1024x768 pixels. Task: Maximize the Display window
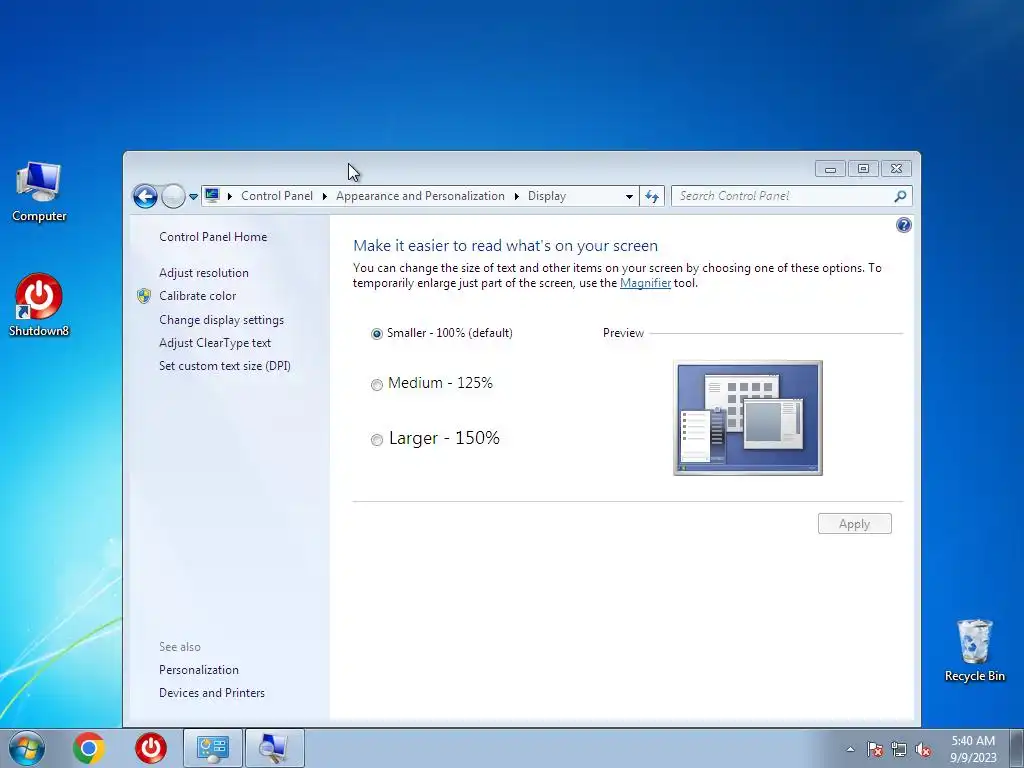(863, 169)
